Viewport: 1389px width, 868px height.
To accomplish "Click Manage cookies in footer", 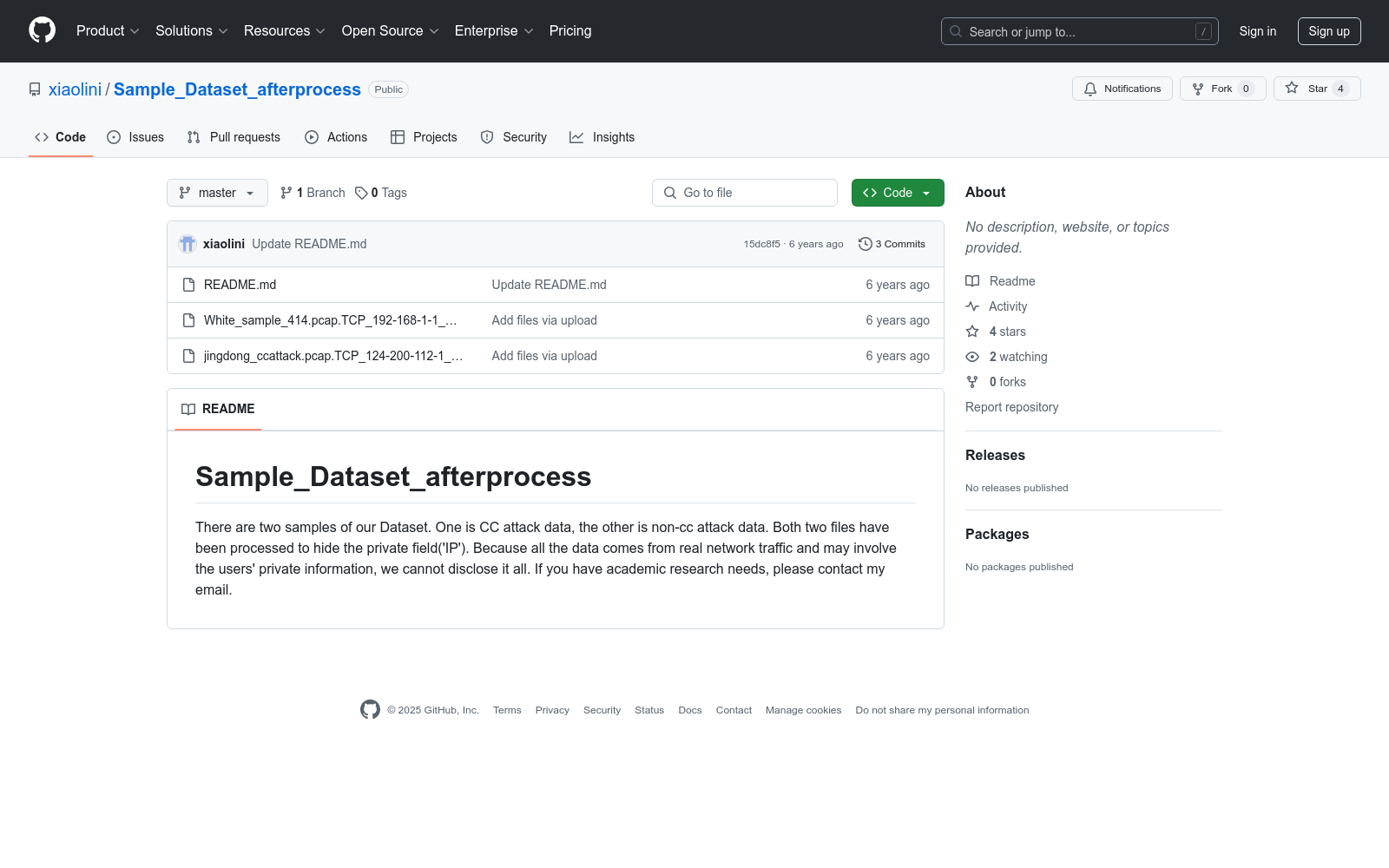I will pyautogui.click(x=803, y=710).
